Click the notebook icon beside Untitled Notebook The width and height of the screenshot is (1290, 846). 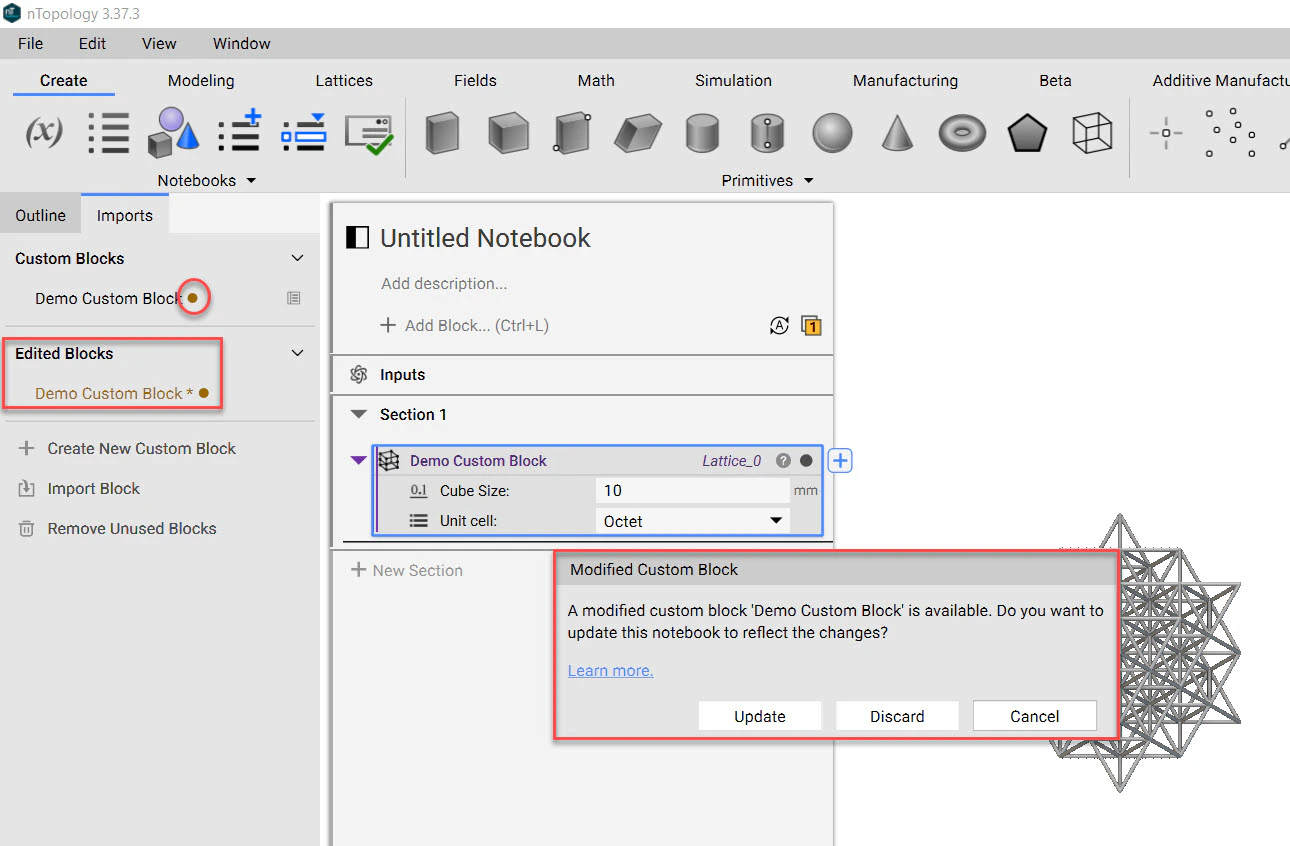357,237
